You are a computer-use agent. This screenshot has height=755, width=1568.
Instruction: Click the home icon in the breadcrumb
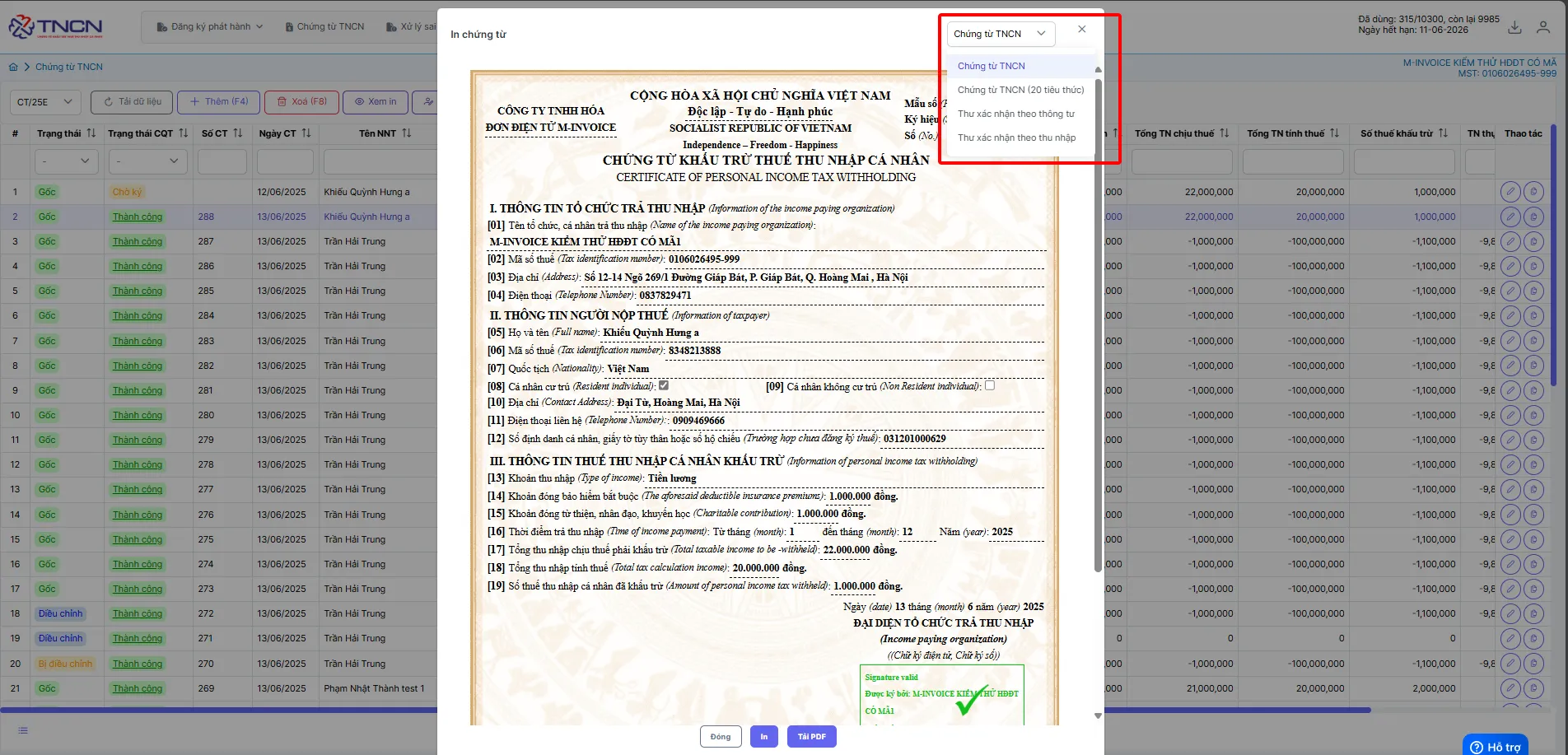coord(13,67)
